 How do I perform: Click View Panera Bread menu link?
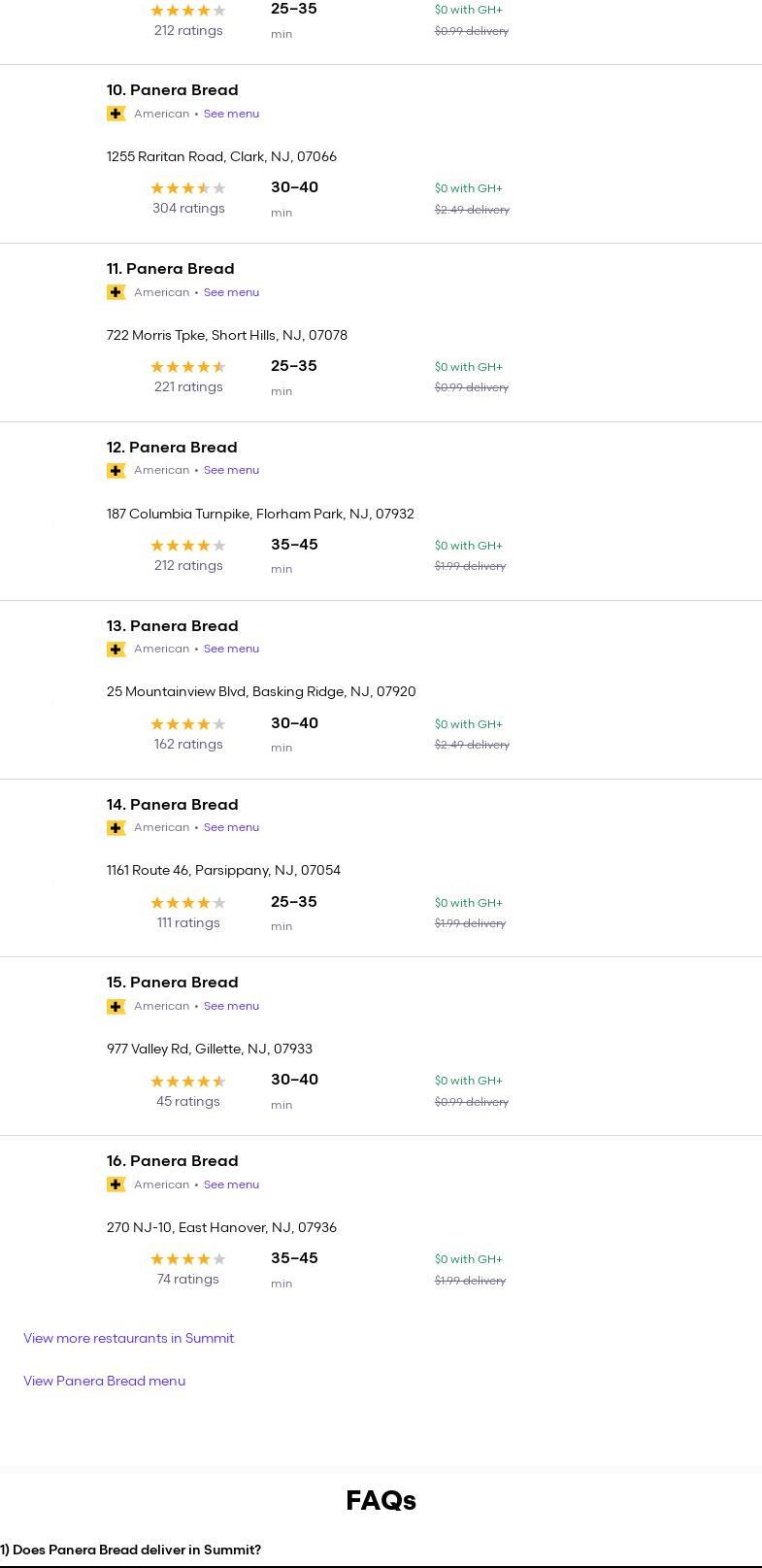[104, 1381]
